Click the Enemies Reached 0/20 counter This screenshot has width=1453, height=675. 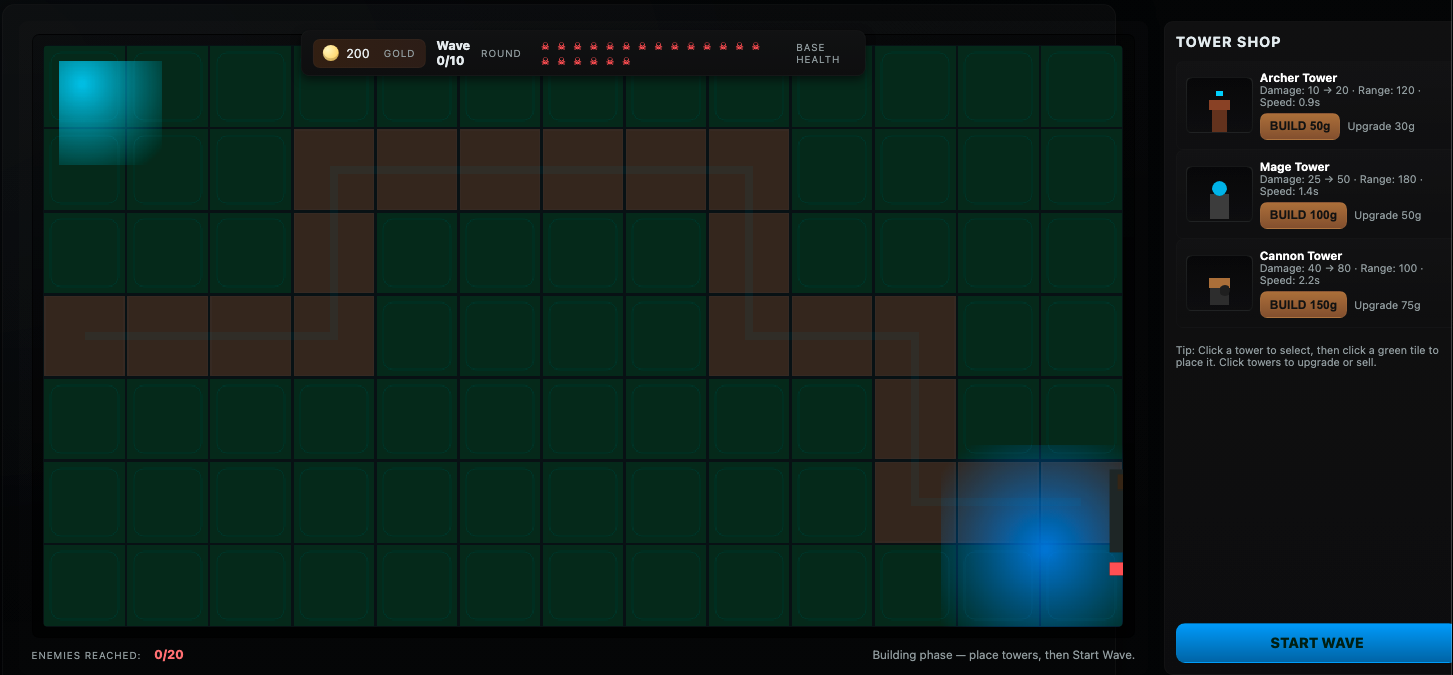[x=168, y=655]
